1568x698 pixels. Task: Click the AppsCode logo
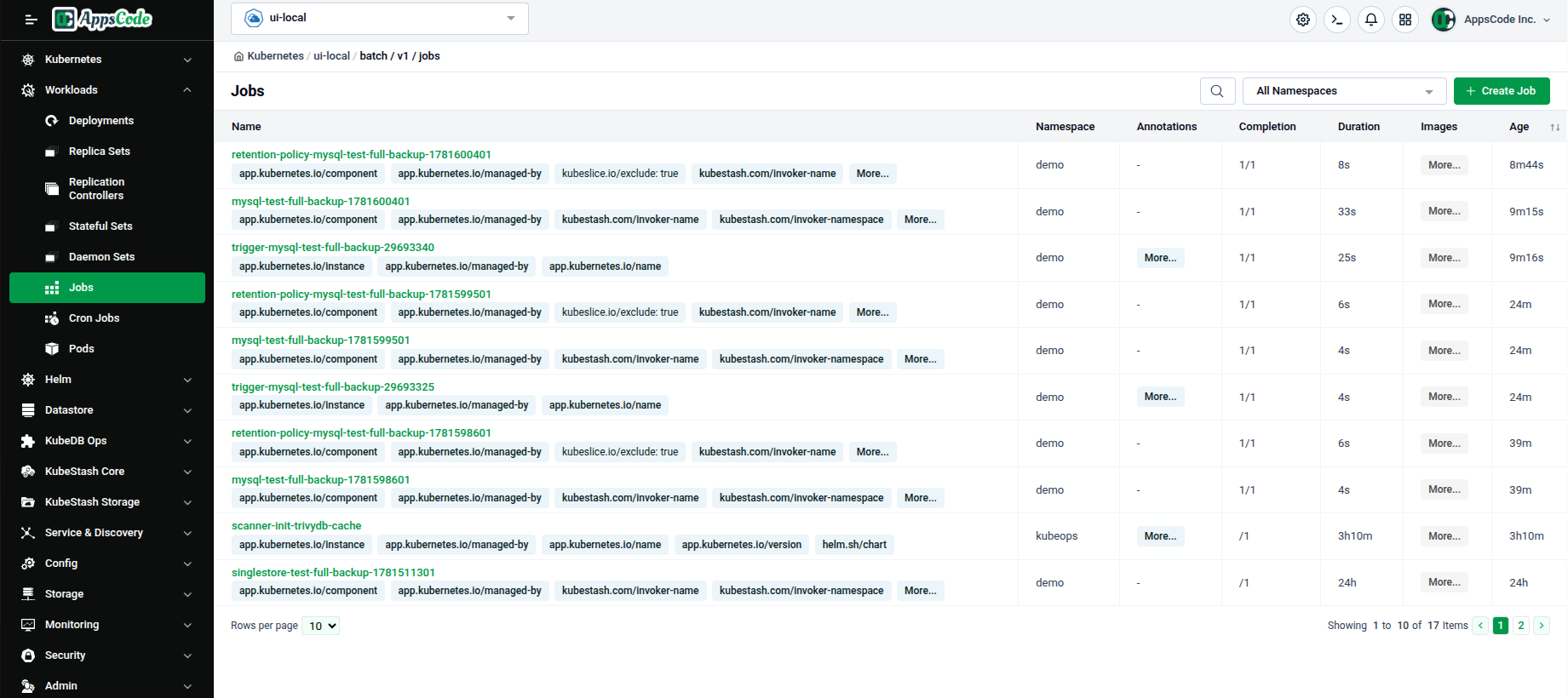click(x=102, y=19)
